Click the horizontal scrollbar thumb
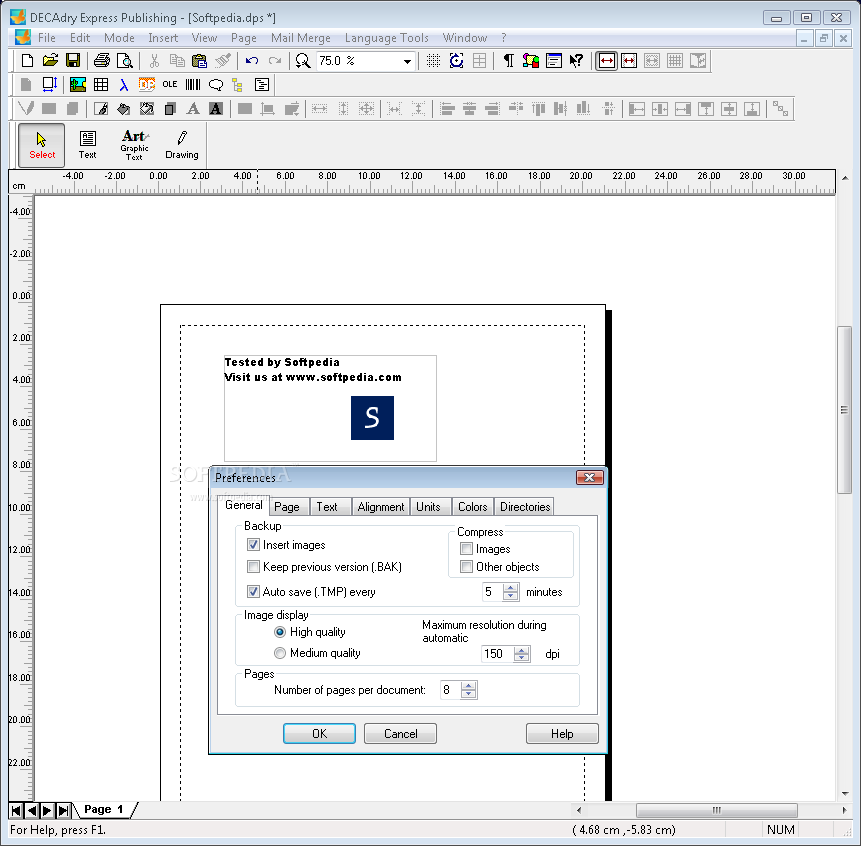 click(x=717, y=810)
